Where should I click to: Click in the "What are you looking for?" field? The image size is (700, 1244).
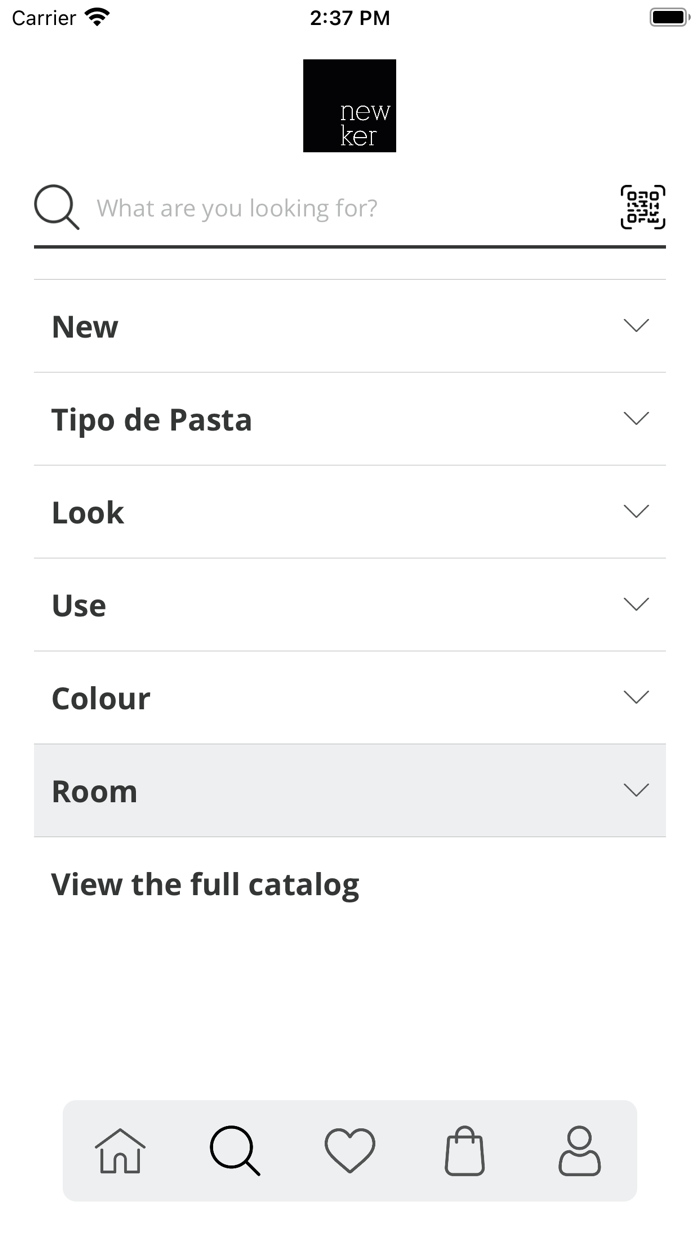click(340, 208)
